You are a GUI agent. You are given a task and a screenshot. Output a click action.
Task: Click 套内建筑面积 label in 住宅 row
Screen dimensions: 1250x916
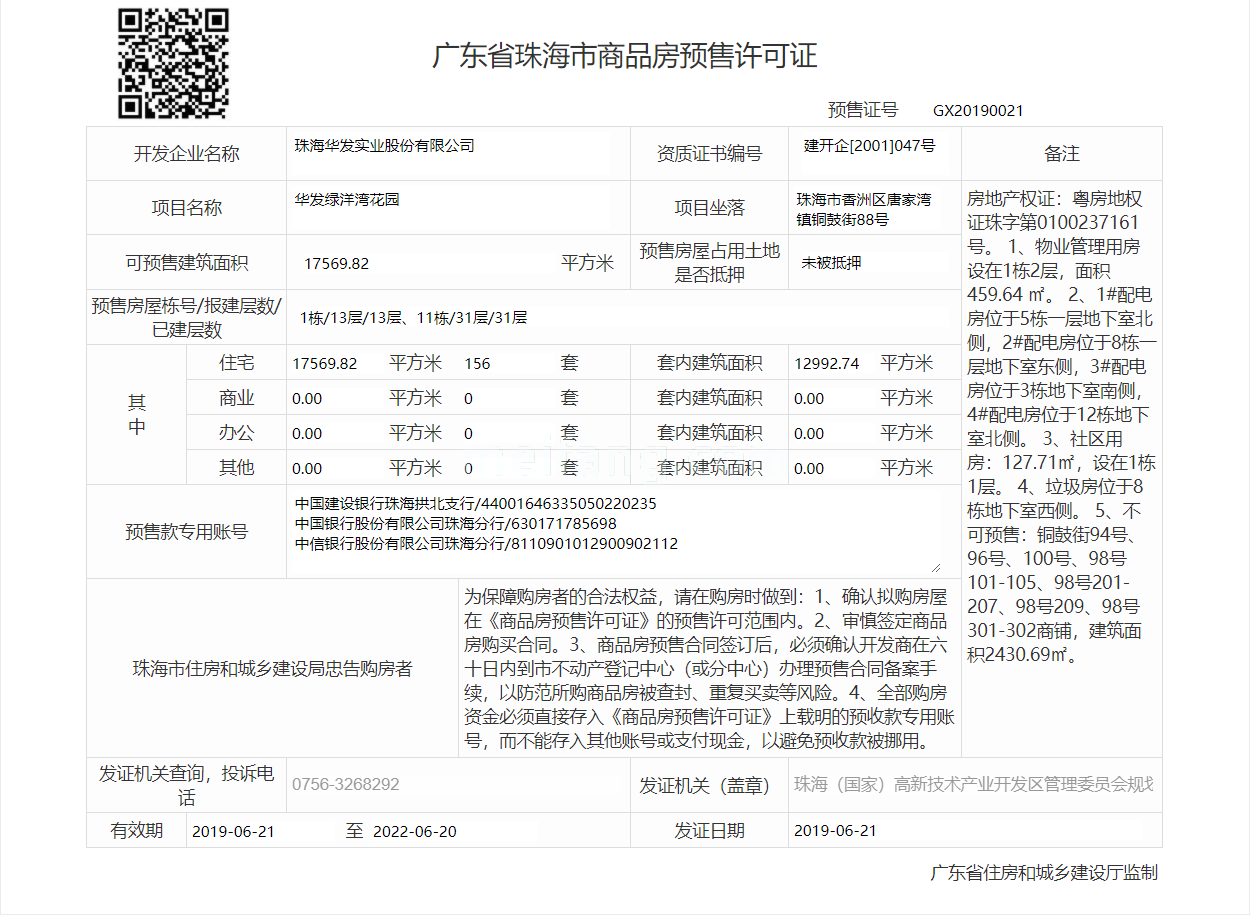pos(709,363)
